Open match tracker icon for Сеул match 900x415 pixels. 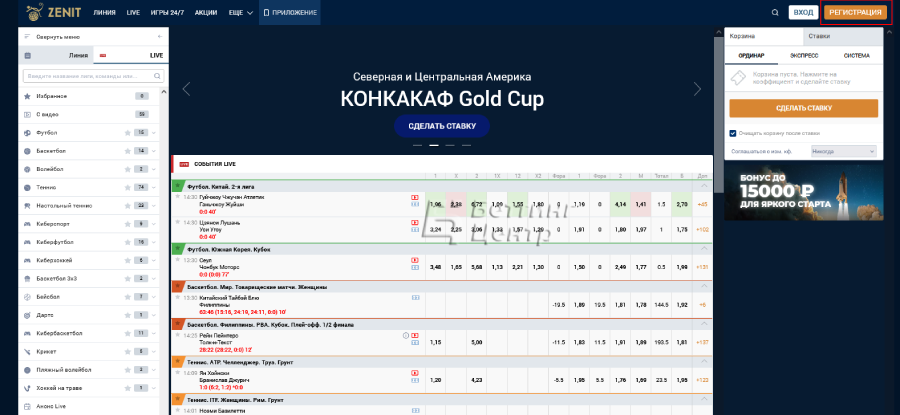click(x=415, y=267)
